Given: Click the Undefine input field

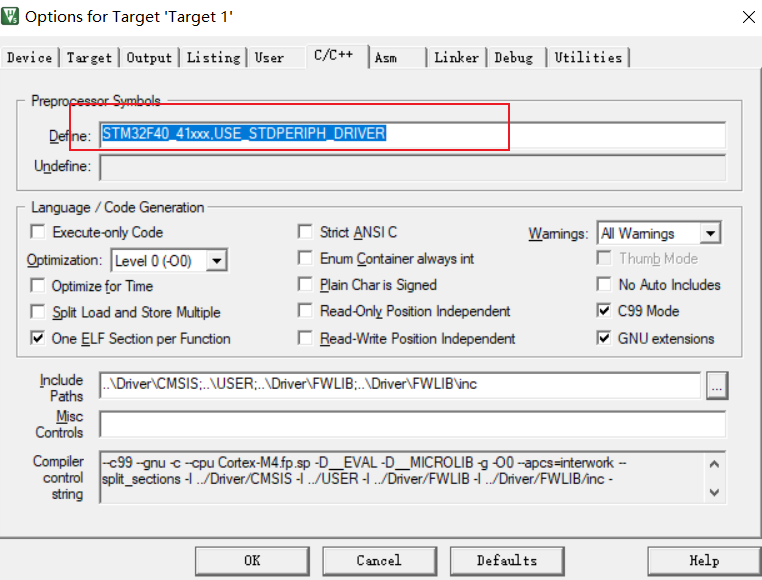Looking at the screenshot, I should pyautogui.click(x=413, y=167).
